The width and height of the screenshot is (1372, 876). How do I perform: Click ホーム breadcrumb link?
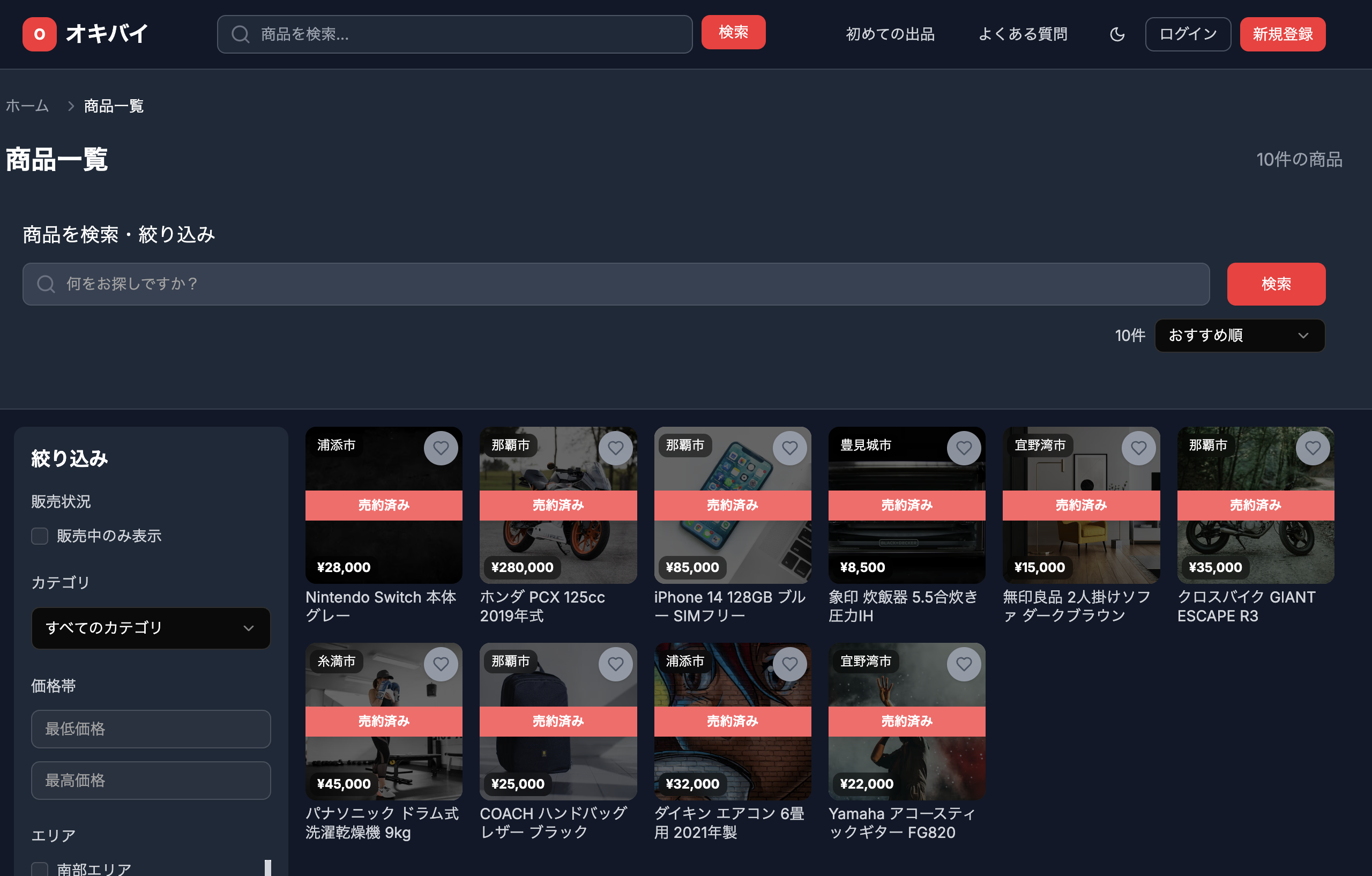pos(27,106)
